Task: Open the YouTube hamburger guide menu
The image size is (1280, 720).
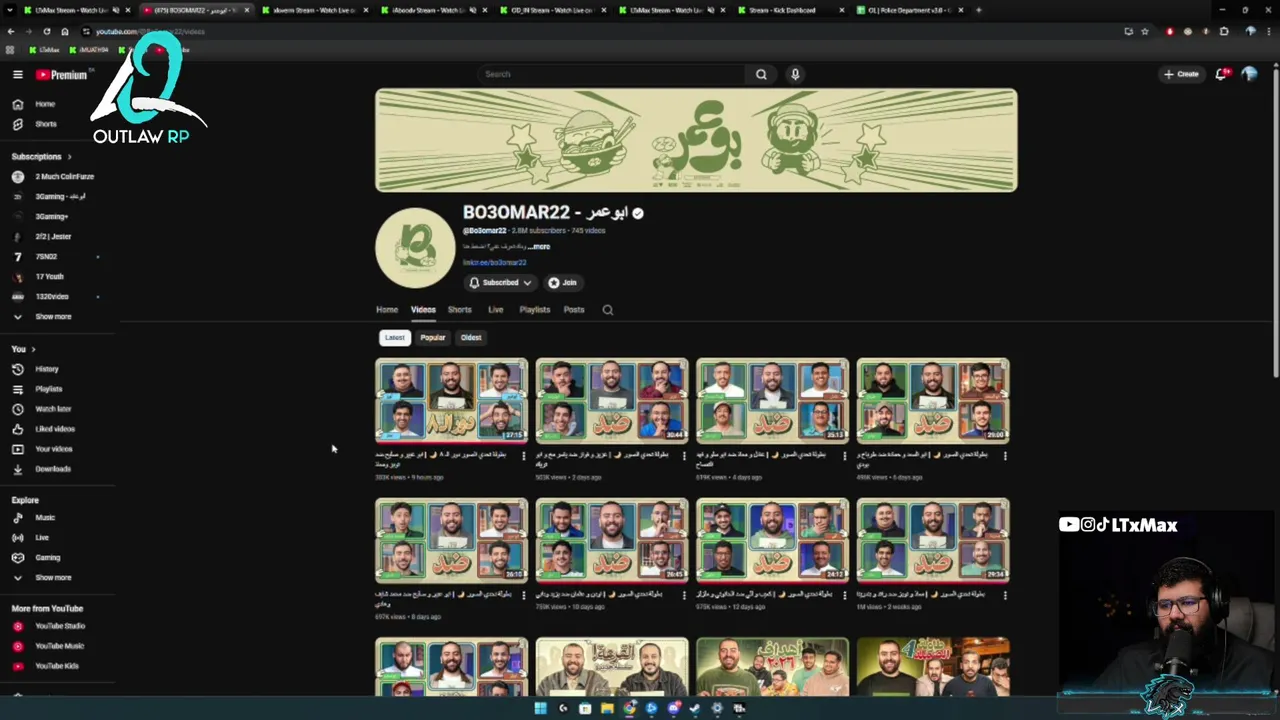Action: pos(17,74)
